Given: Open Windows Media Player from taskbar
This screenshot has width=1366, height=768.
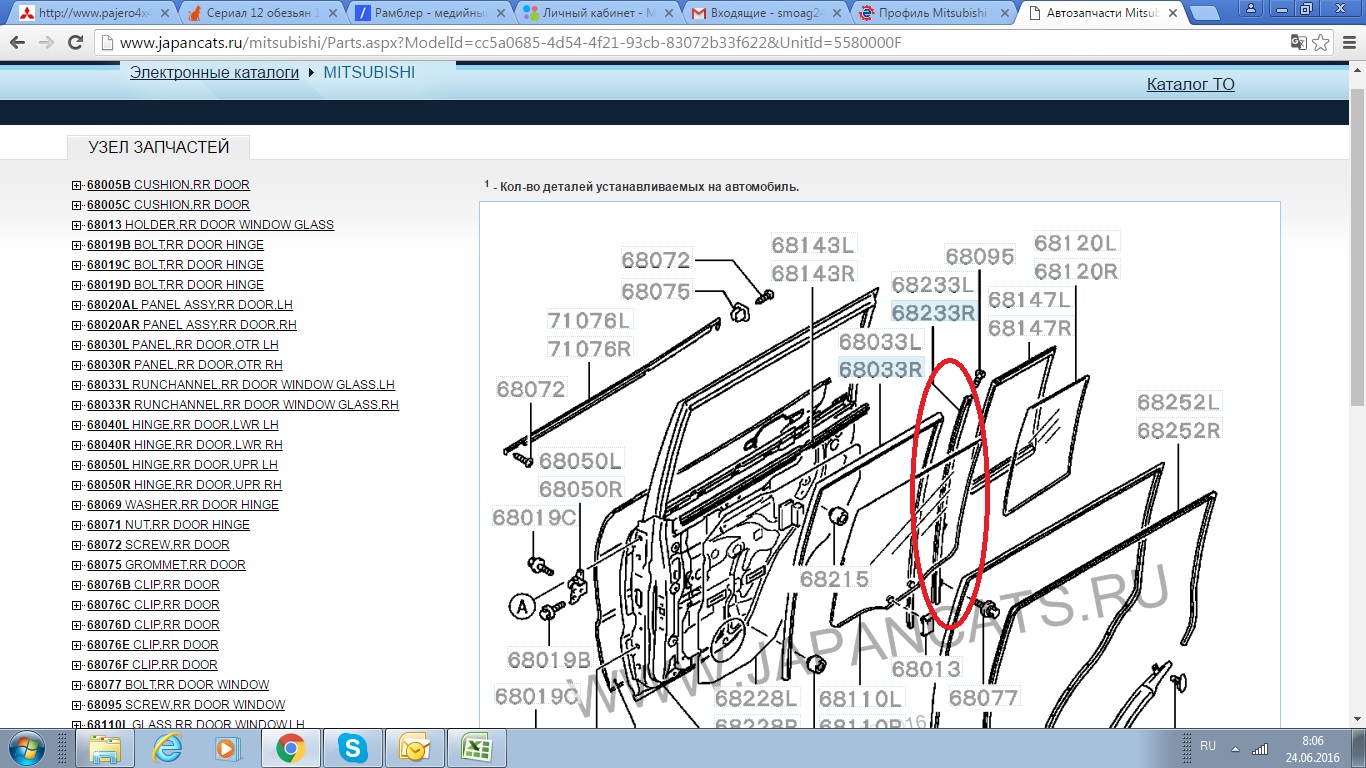Looking at the screenshot, I should pos(229,748).
